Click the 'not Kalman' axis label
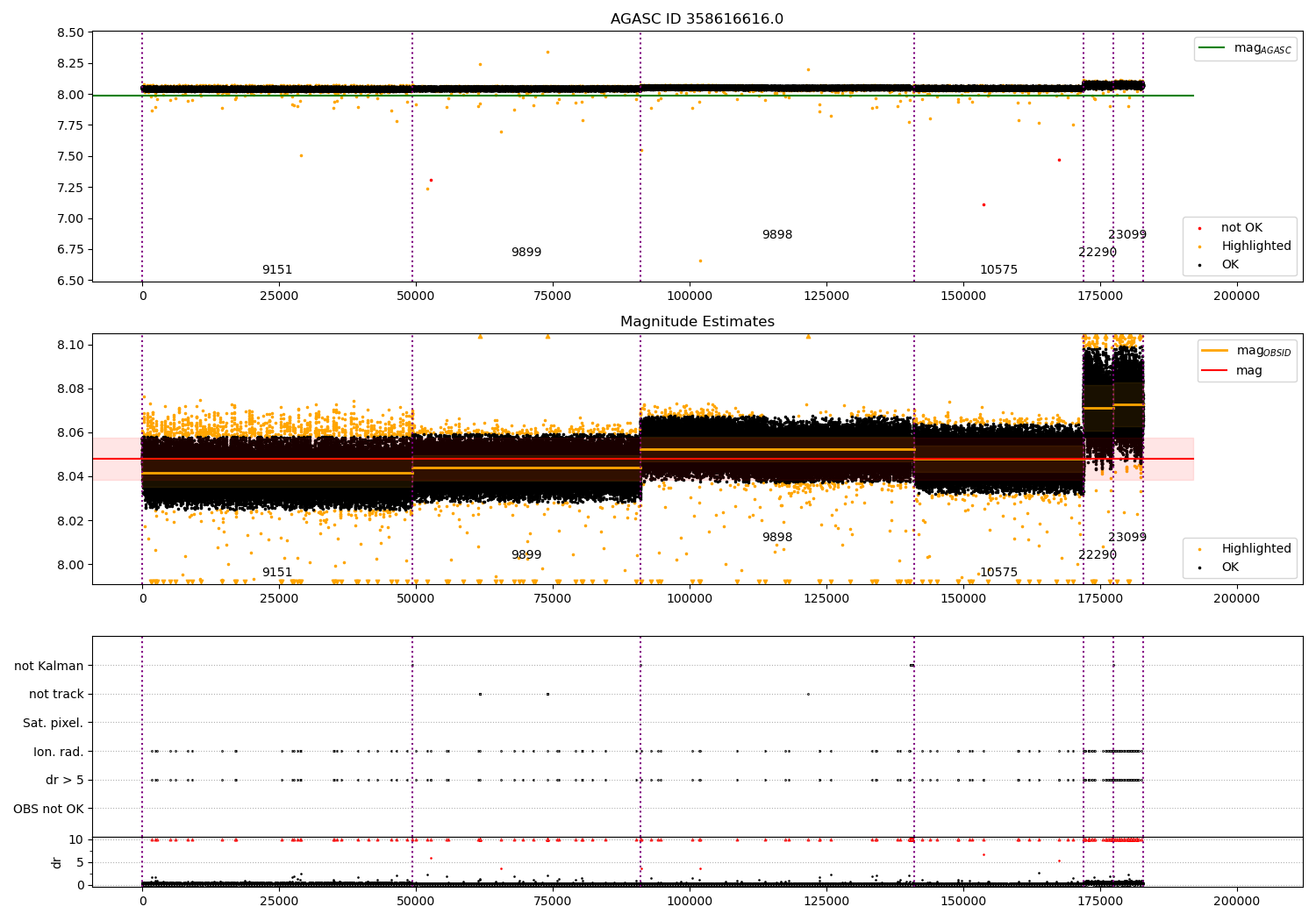Image resolution: width=1316 pixels, height=921 pixels. pos(49,666)
